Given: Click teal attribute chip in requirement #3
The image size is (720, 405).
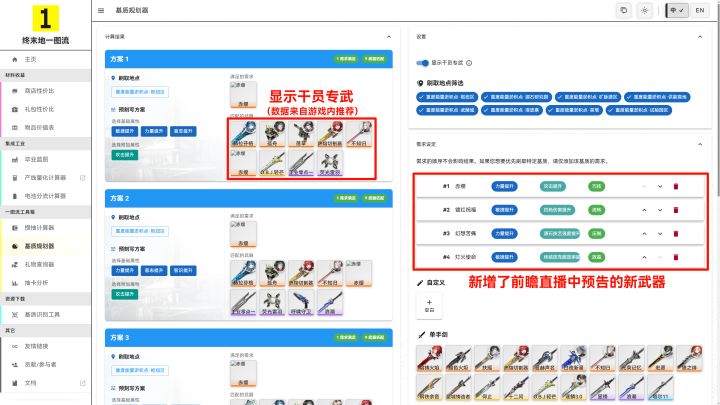Looking at the screenshot, I should [560, 234].
